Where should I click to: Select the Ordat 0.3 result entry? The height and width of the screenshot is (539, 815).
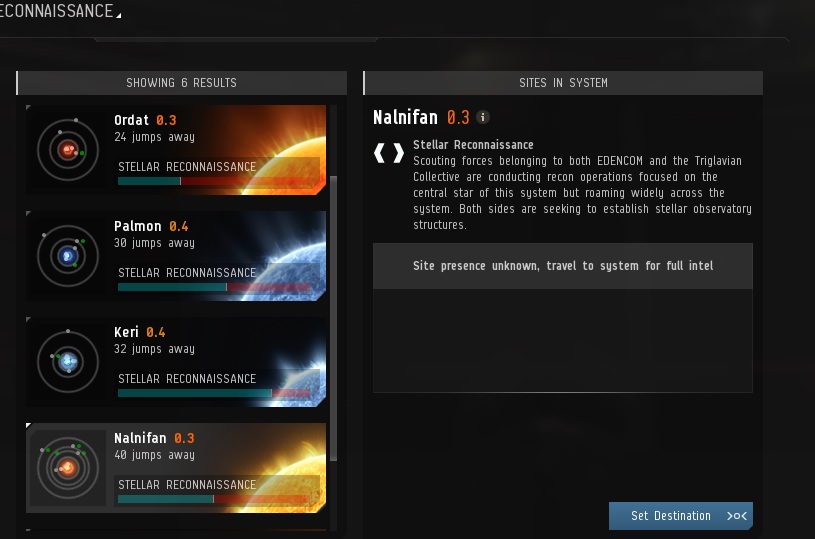coord(176,150)
